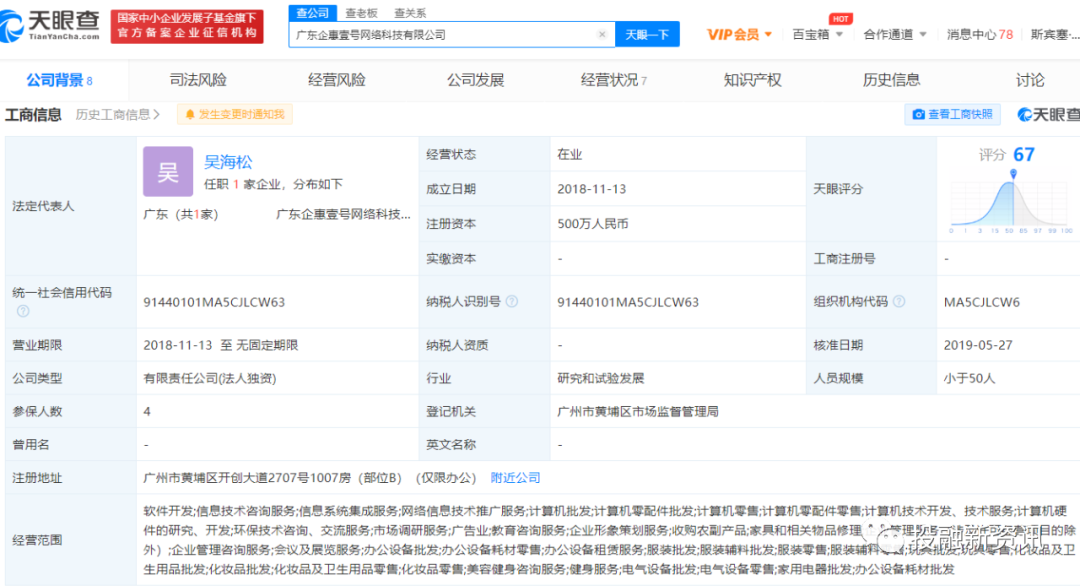Click the HOT badge above 百宝箱
Image resolution: width=1080 pixels, height=586 pixels.
tap(841, 18)
